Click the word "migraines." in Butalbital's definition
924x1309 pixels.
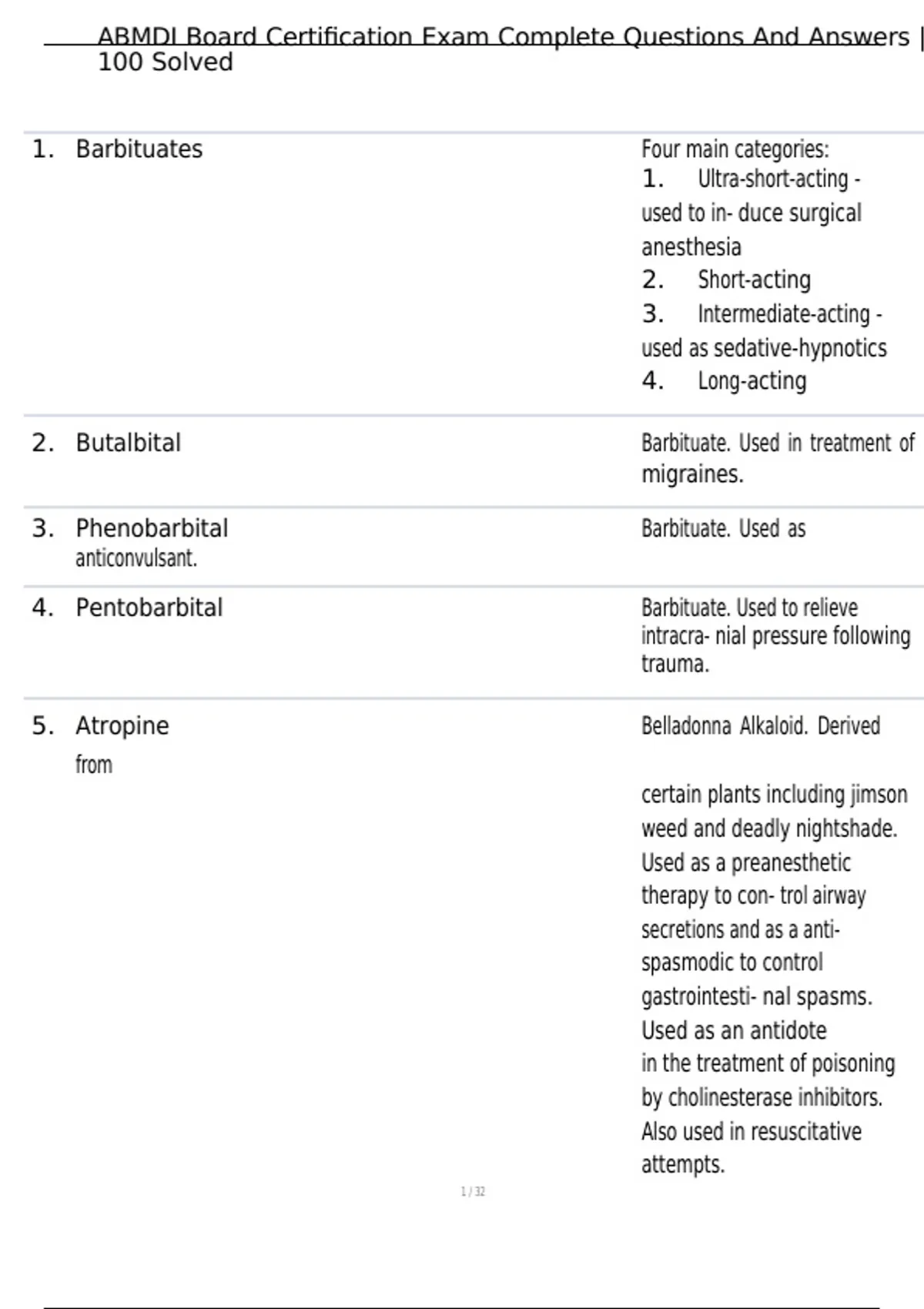pyautogui.click(x=692, y=474)
